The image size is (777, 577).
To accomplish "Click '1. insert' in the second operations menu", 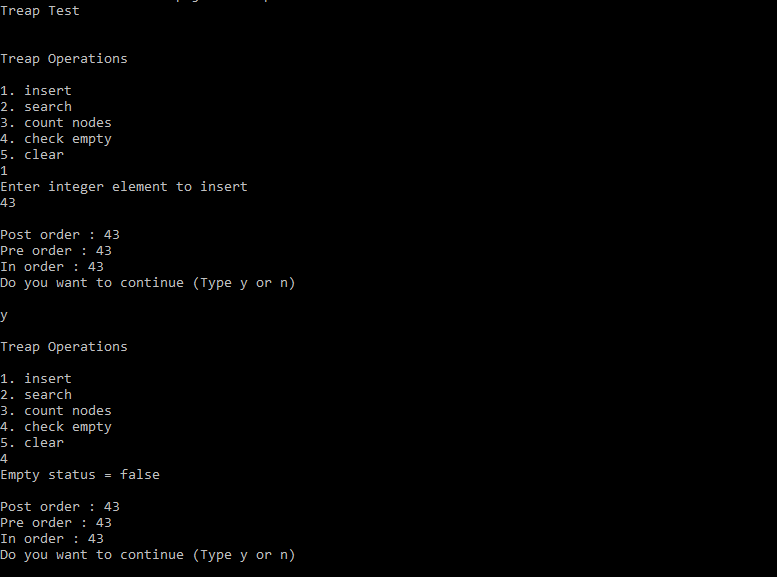I will pyautogui.click(x=36, y=379).
